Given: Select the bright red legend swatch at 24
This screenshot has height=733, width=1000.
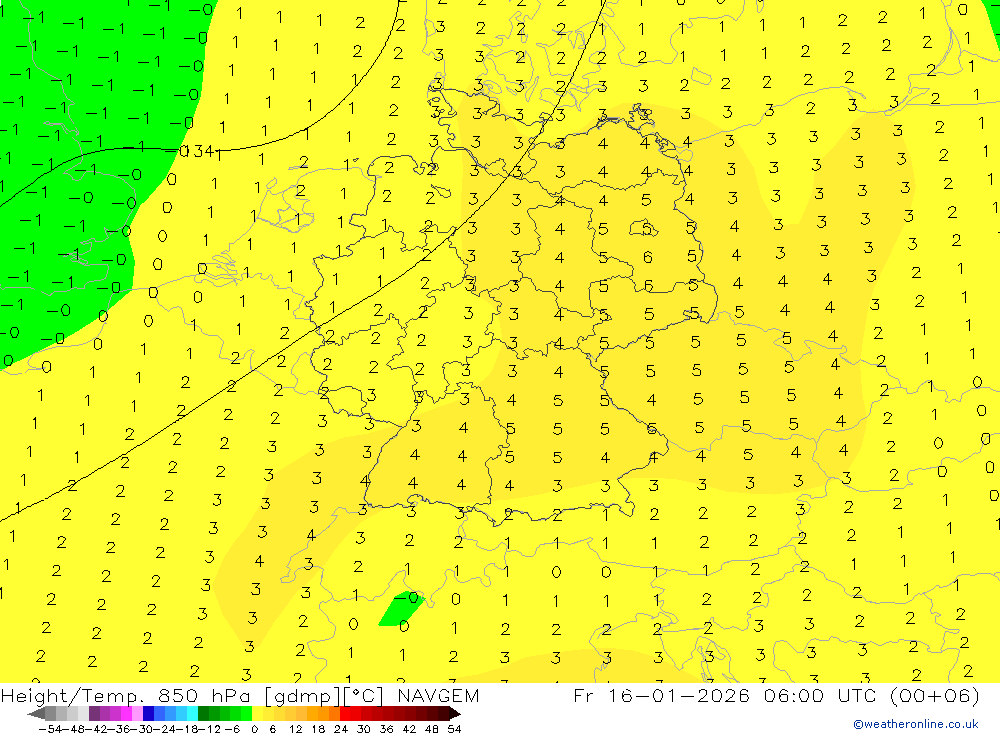Looking at the screenshot, I should (345, 714).
